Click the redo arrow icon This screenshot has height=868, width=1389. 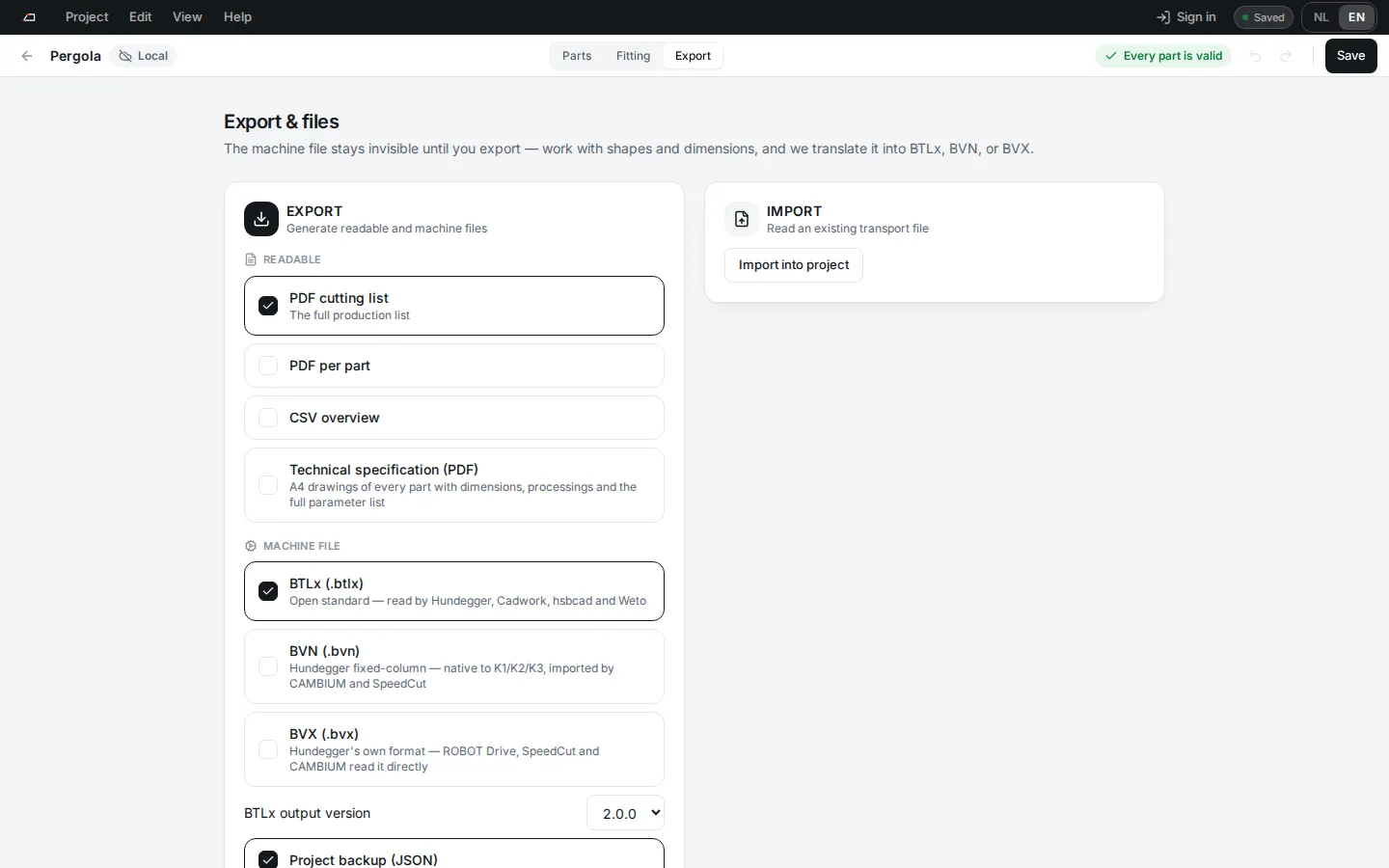[1286, 56]
